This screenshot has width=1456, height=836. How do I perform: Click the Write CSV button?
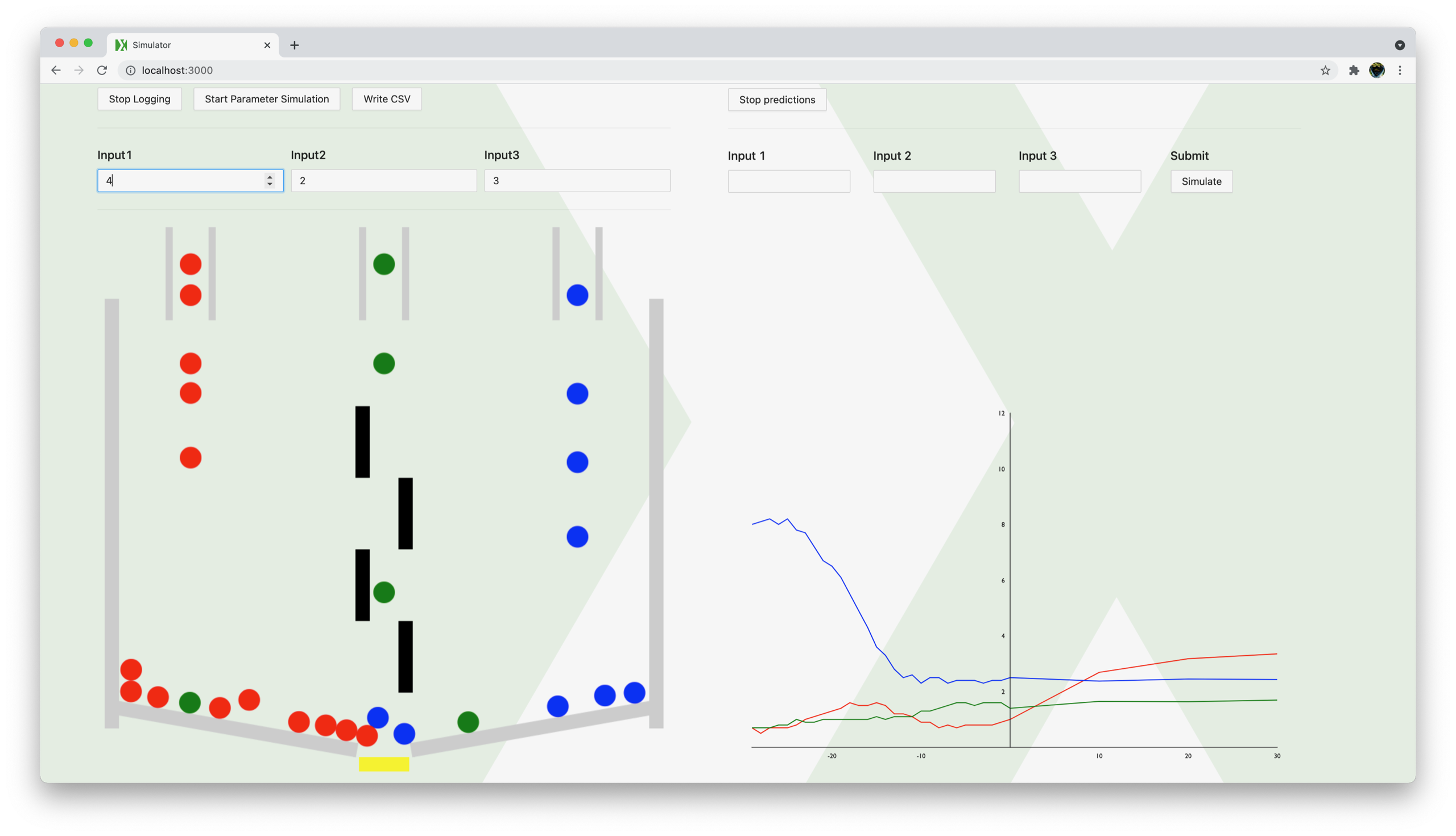387,99
